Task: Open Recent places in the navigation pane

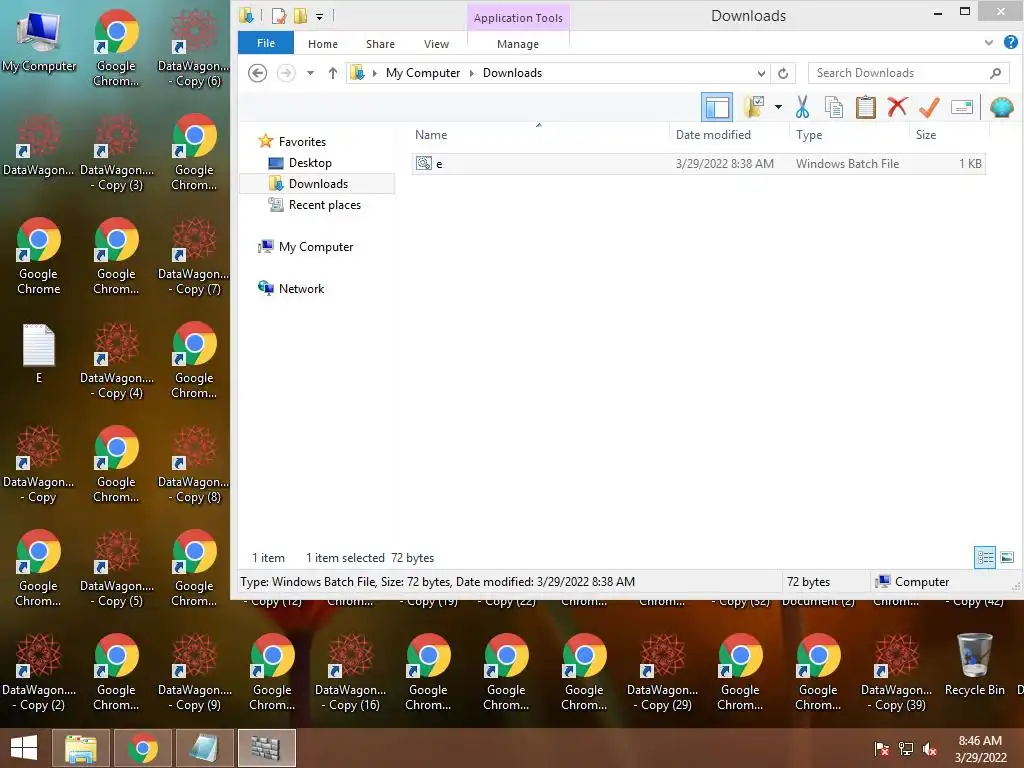Action: (x=325, y=204)
